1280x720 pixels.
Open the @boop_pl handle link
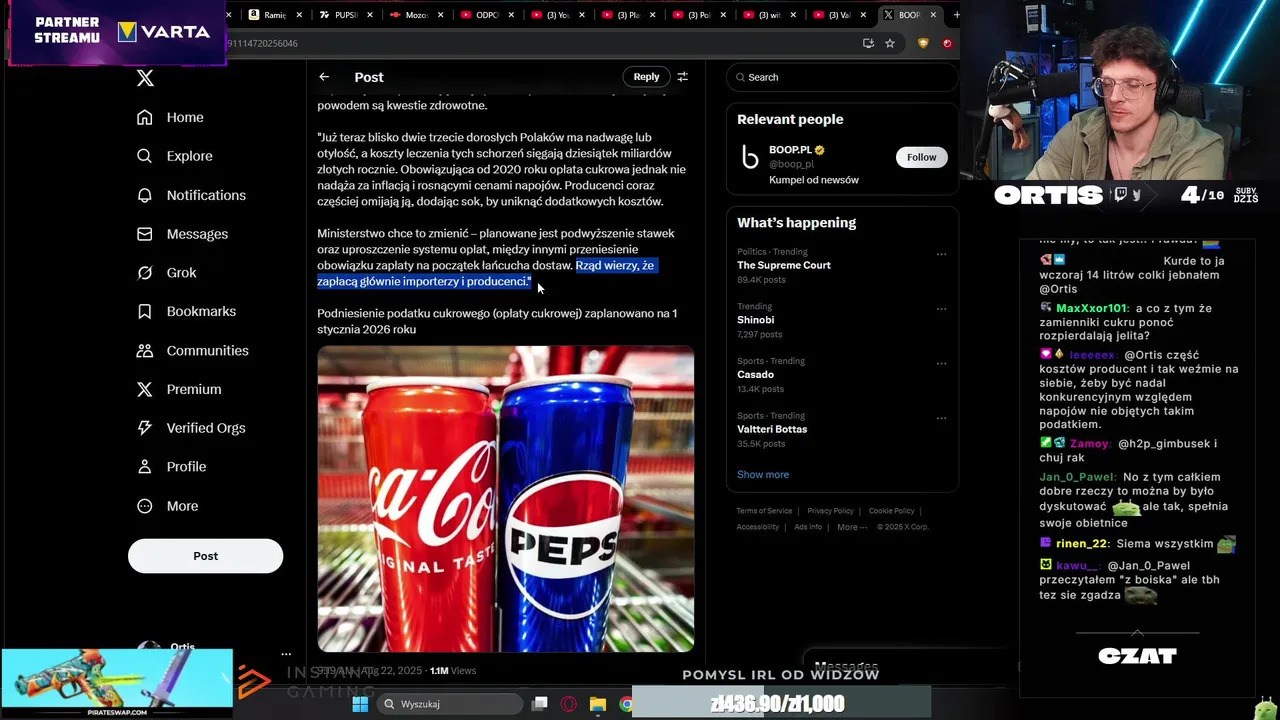[x=791, y=164]
